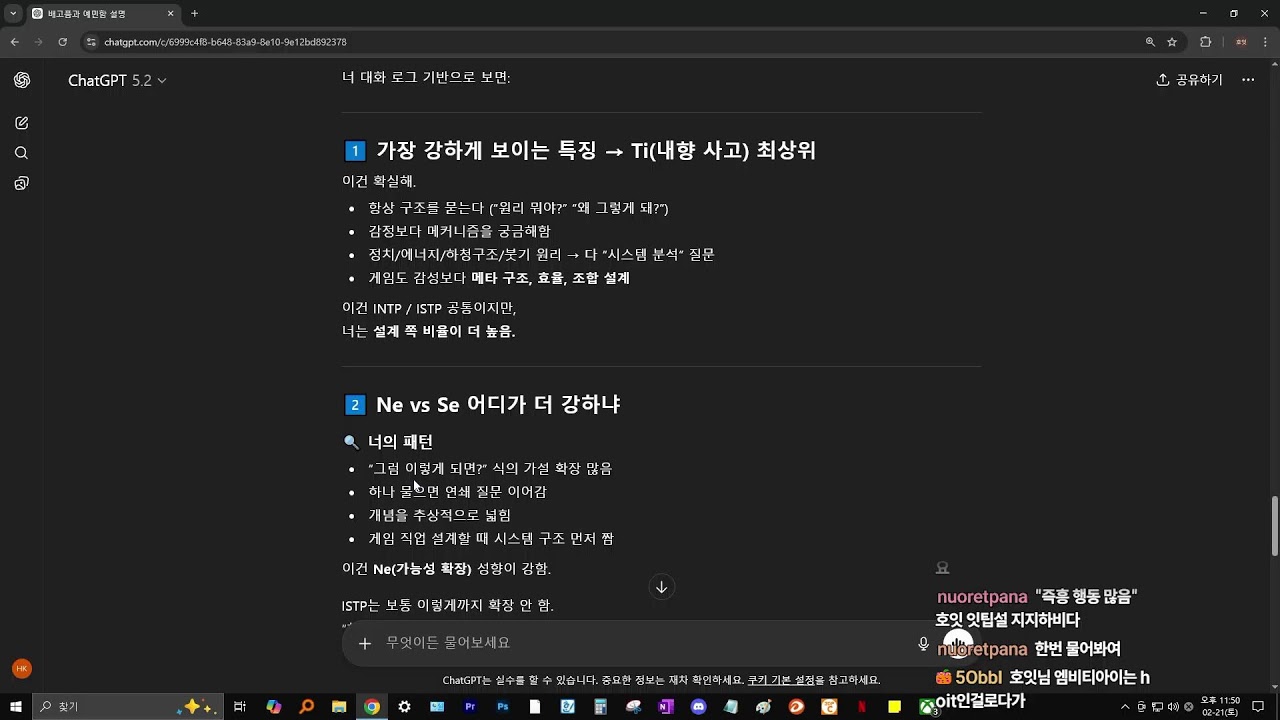This screenshot has height=720, width=1280.
Task: Open the GPTs/Codex icon in the sidebar
Action: coord(22,183)
